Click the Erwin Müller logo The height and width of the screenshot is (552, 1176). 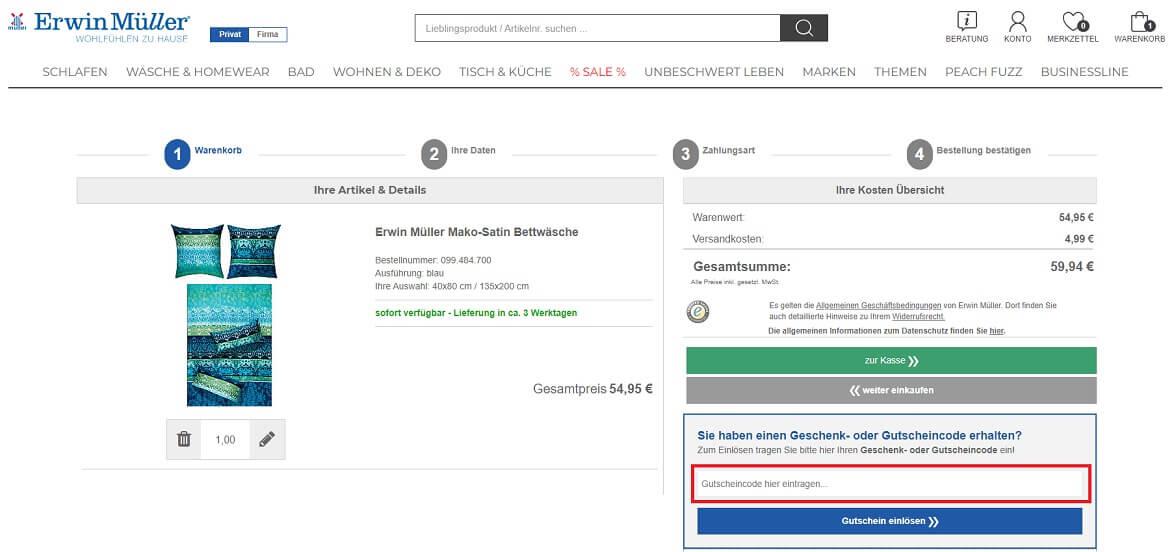99,26
